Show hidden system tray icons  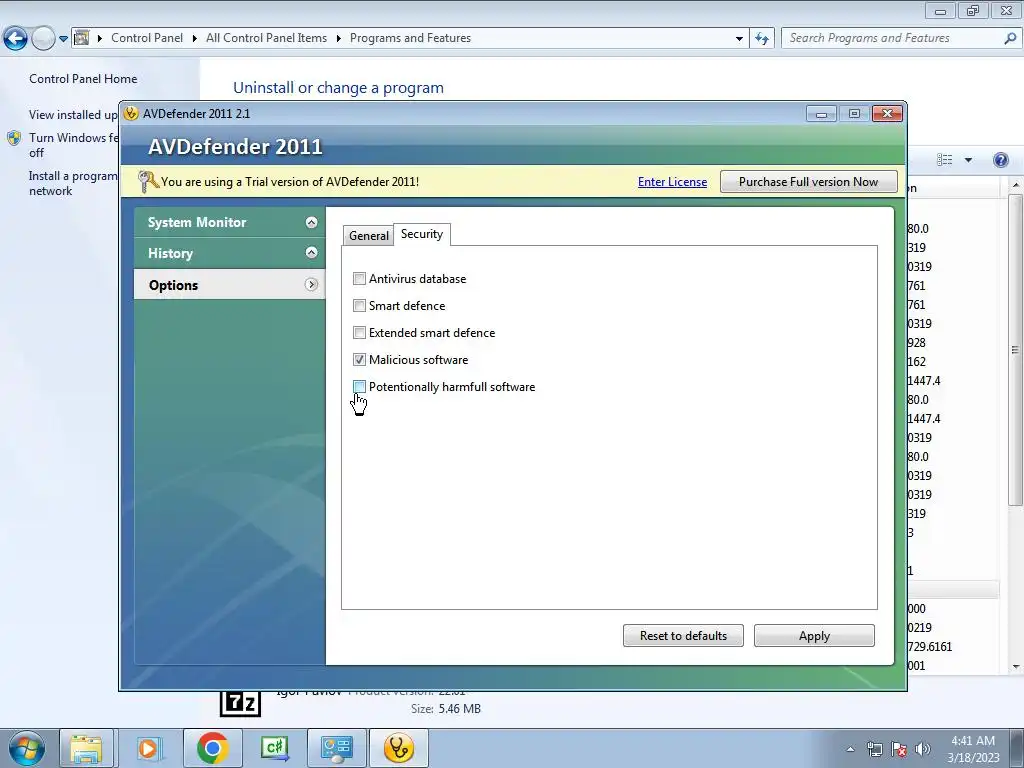click(850, 749)
